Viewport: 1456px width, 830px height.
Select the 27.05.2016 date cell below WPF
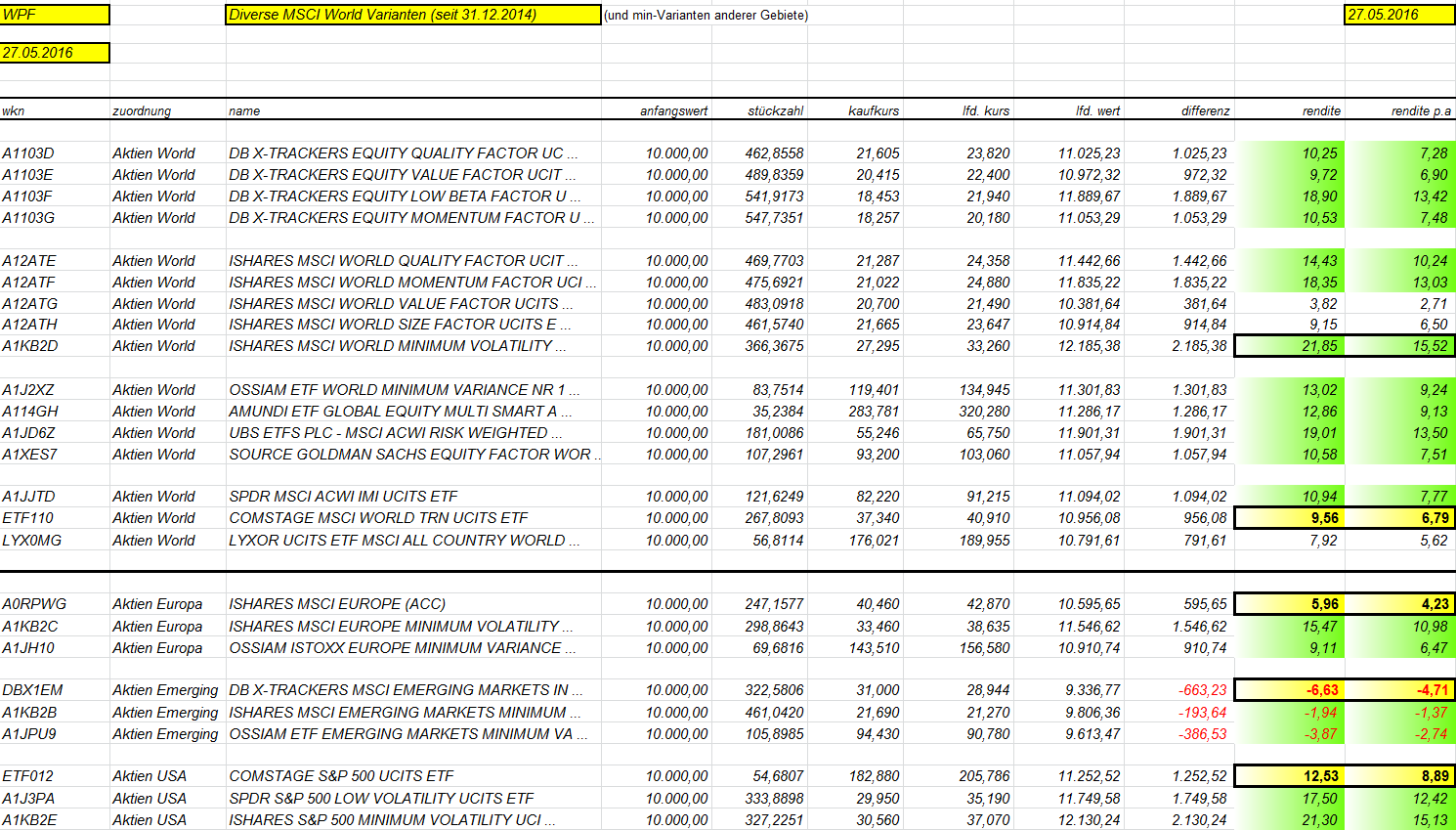pos(55,53)
